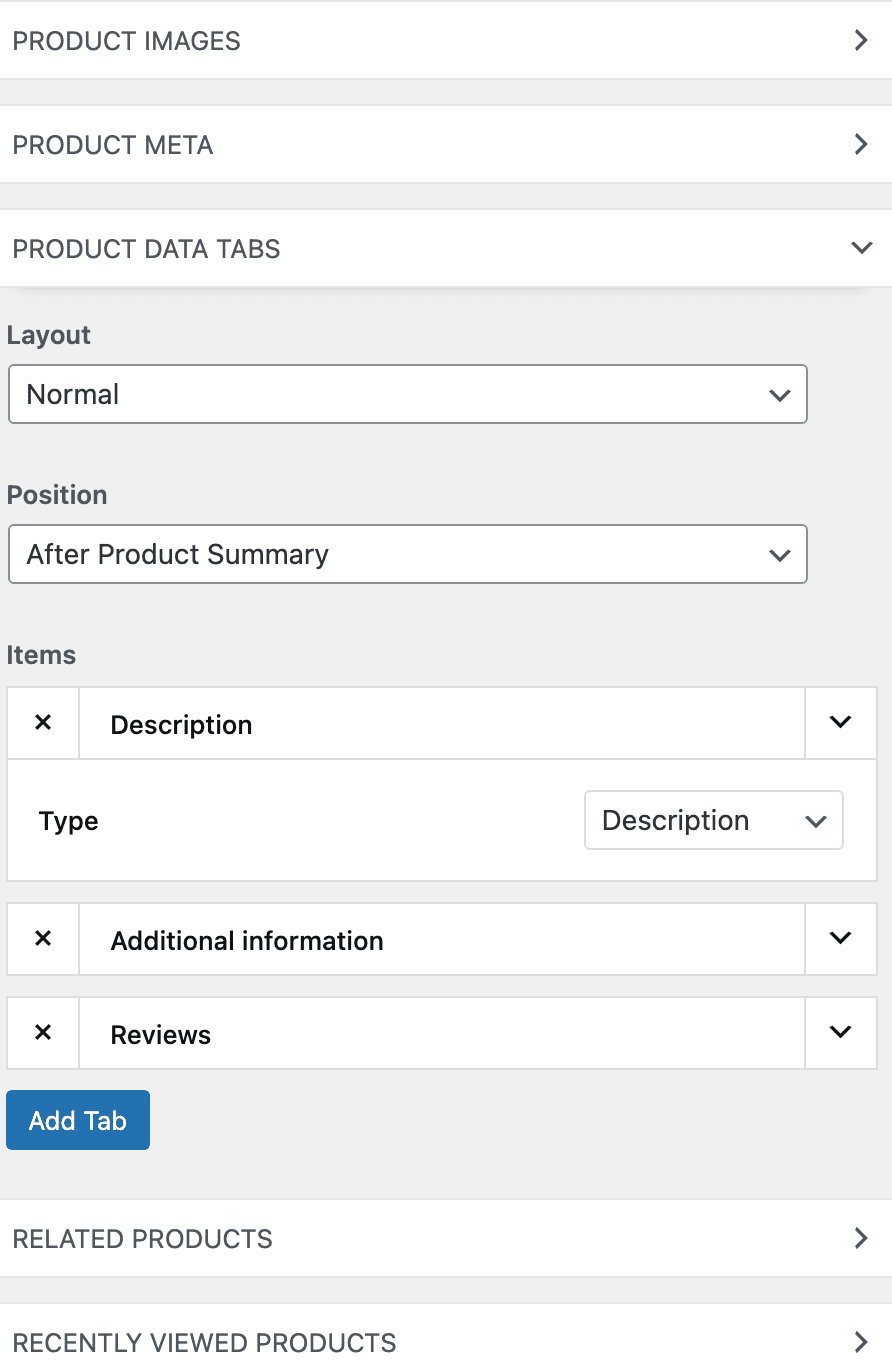Open the Product Meta section arrow
Screen dimensions: 892x1360
[x=861, y=145]
